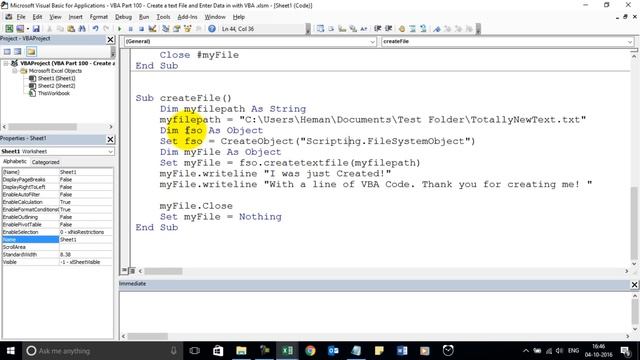Toggle bookmark with the blue flag icon
640x360 pixels.
pos(437,29)
